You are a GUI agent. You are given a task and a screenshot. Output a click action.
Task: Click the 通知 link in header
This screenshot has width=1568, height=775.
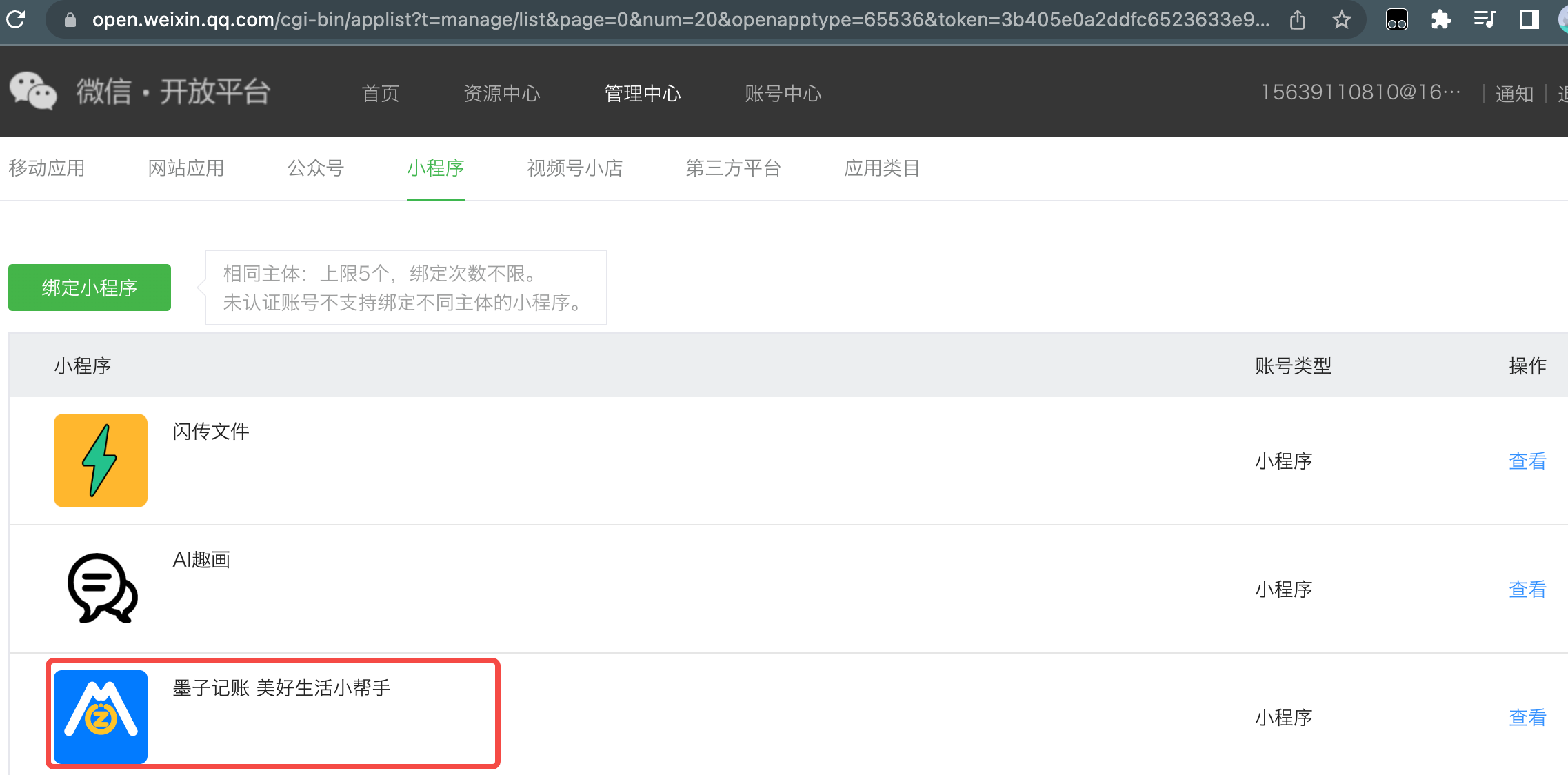pyautogui.click(x=1514, y=94)
